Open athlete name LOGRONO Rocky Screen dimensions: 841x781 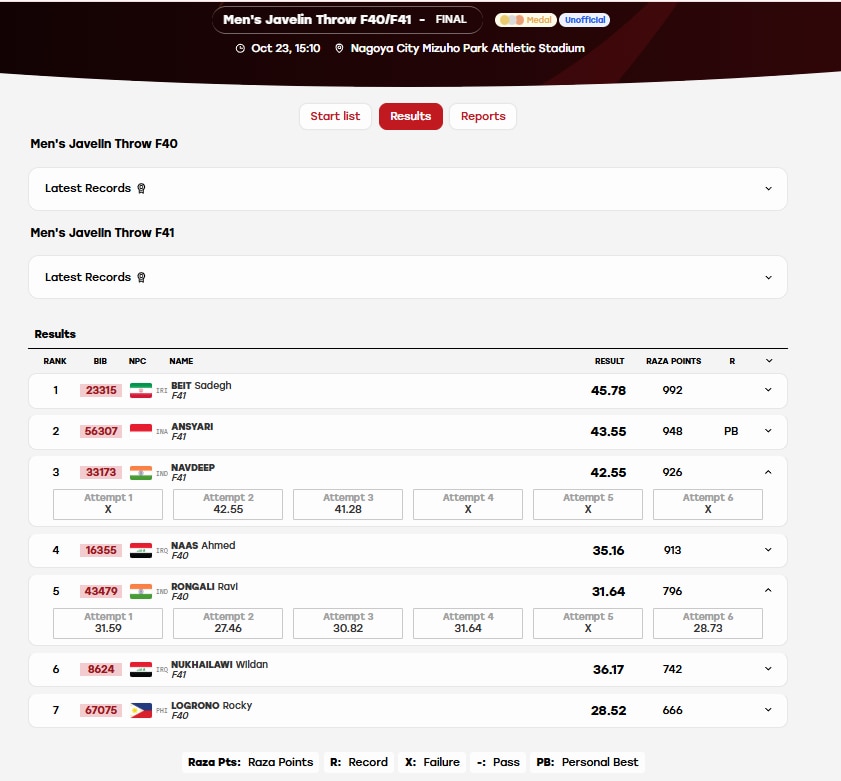pos(211,705)
